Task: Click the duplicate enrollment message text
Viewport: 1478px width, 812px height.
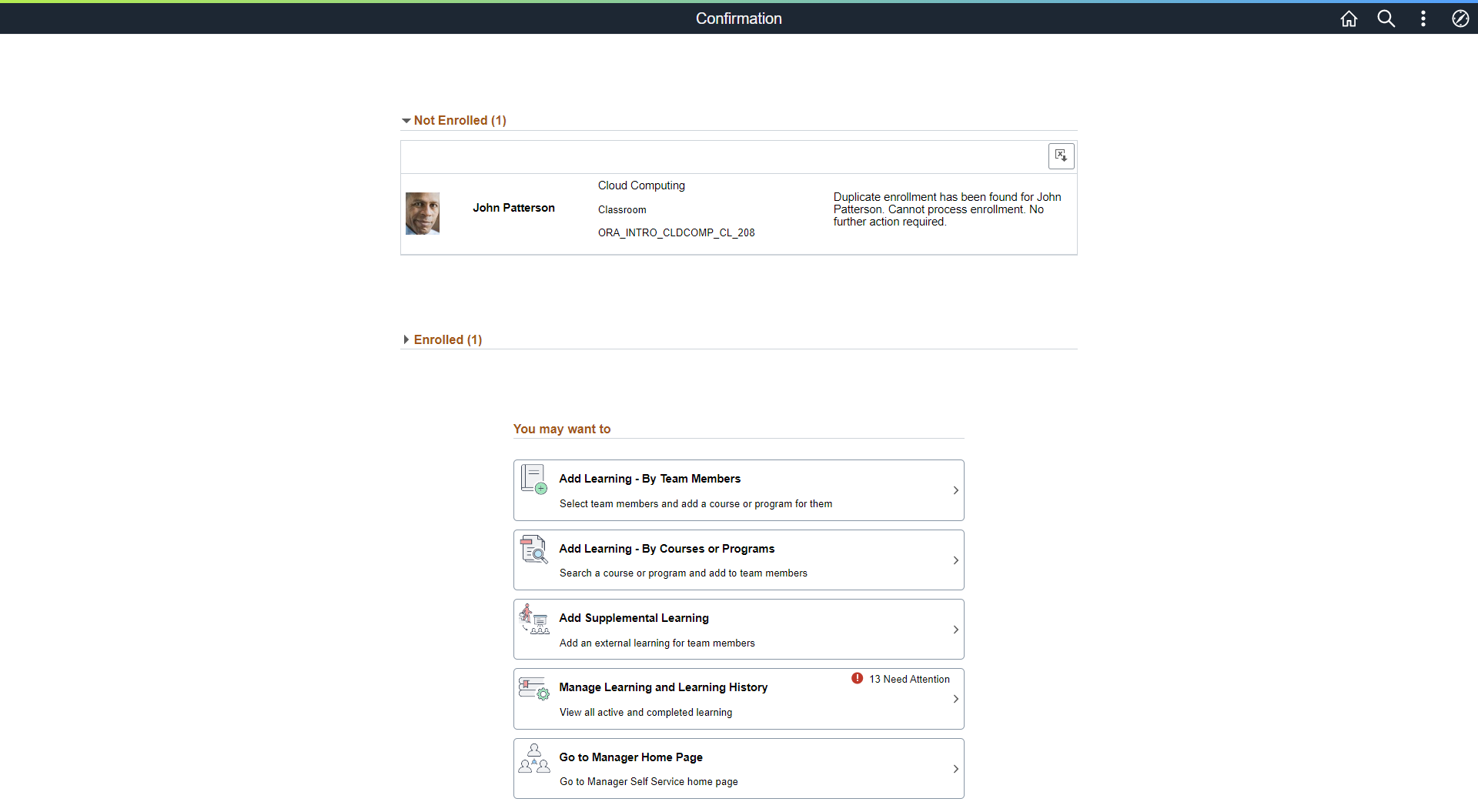Action: tap(947, 209)
